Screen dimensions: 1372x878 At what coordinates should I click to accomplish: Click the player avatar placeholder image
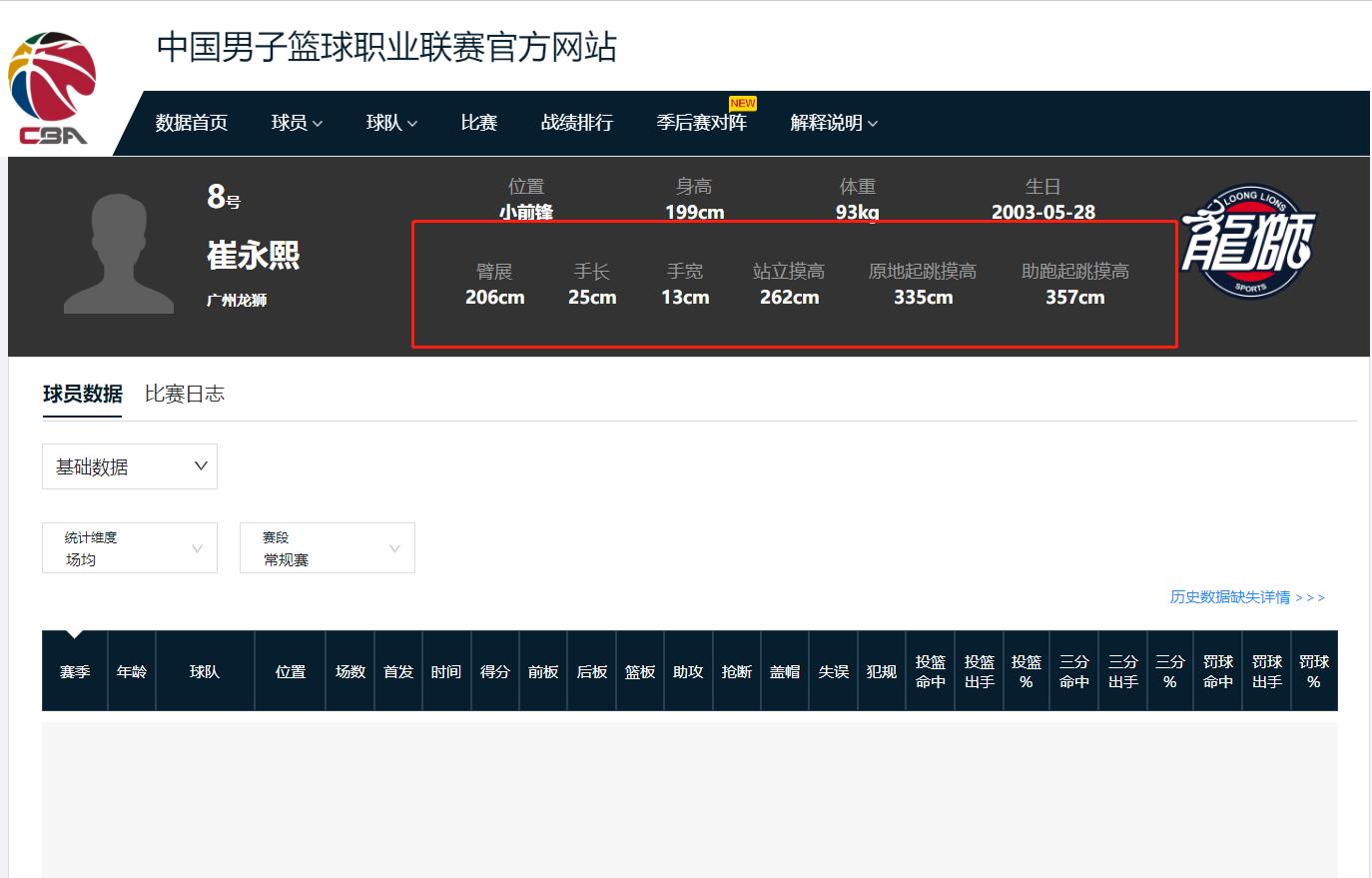click(x=119, y=255)
